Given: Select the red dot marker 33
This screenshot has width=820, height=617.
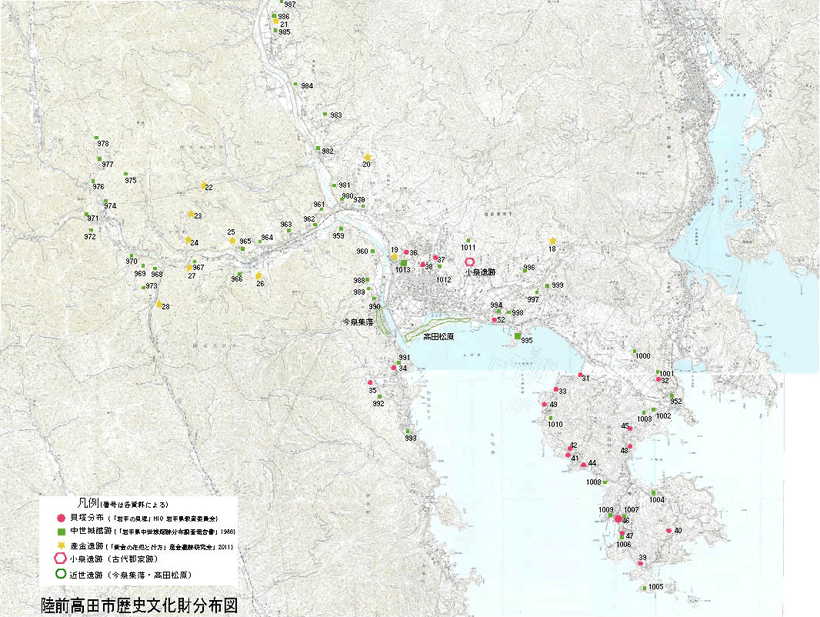Looking at the screenshot, I should click(x=556, y=390).
